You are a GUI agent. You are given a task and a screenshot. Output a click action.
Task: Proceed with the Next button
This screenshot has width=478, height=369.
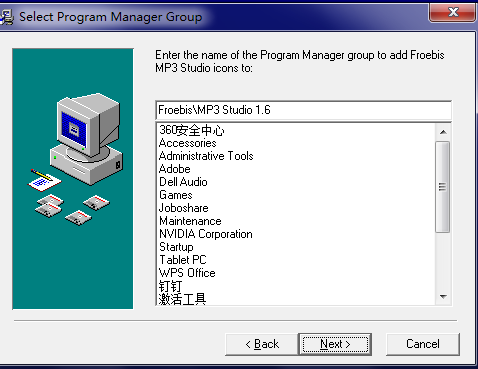[335, 344]
